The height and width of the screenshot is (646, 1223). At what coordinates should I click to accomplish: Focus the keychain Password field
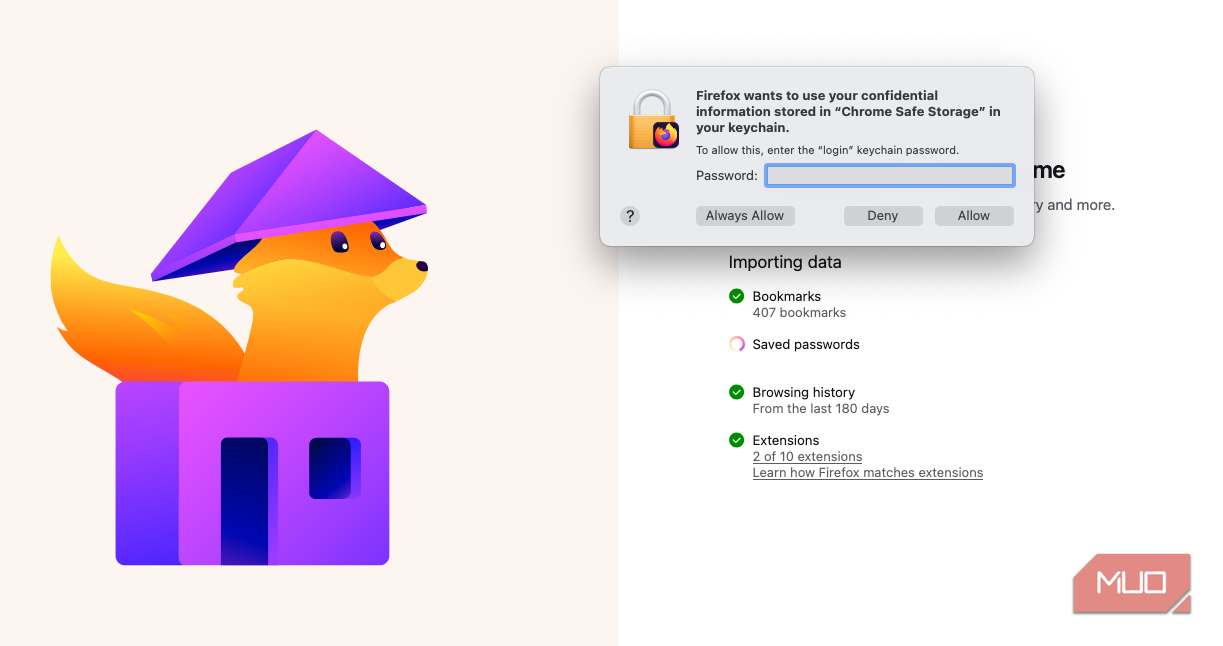(890, 176)
